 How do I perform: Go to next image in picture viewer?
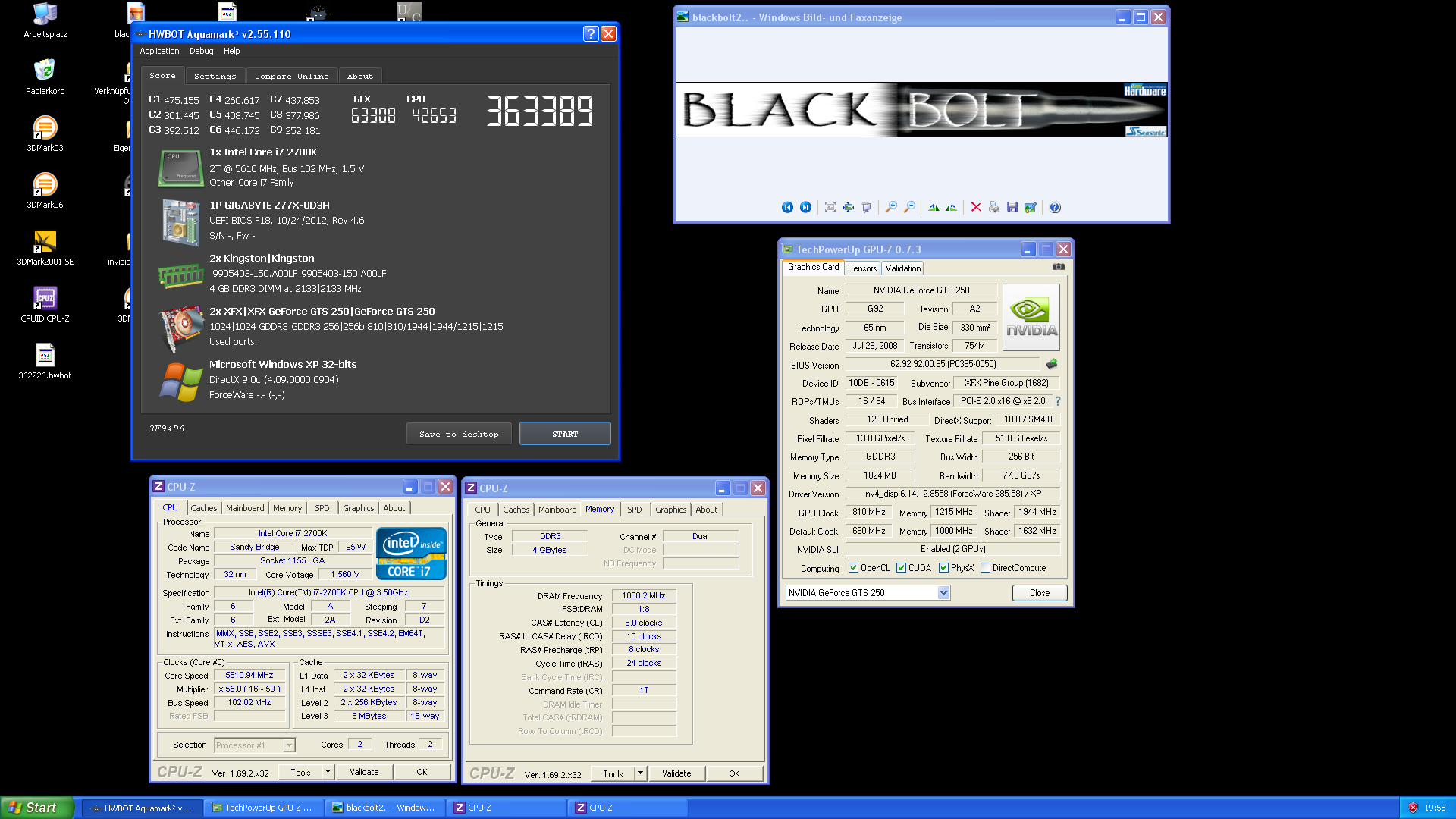pos(805,207)
